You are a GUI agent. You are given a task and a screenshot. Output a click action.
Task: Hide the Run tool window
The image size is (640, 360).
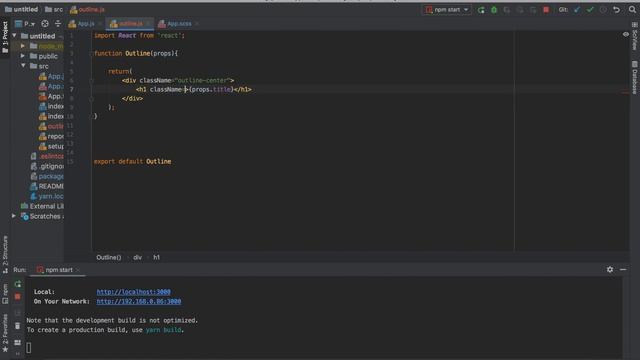[623, 269]
